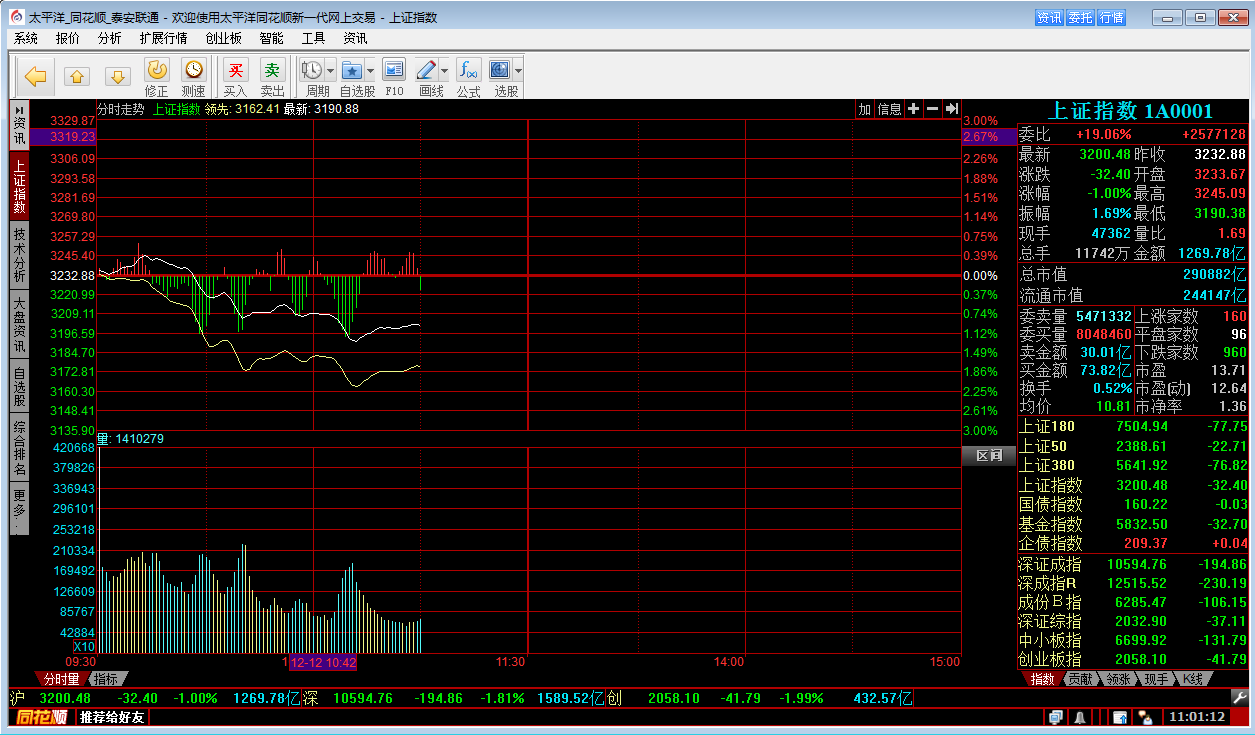Screen dimensions: 1255x735
Task: Select the 综合排名 sidebar tab
Action: [x=19, y=448]
